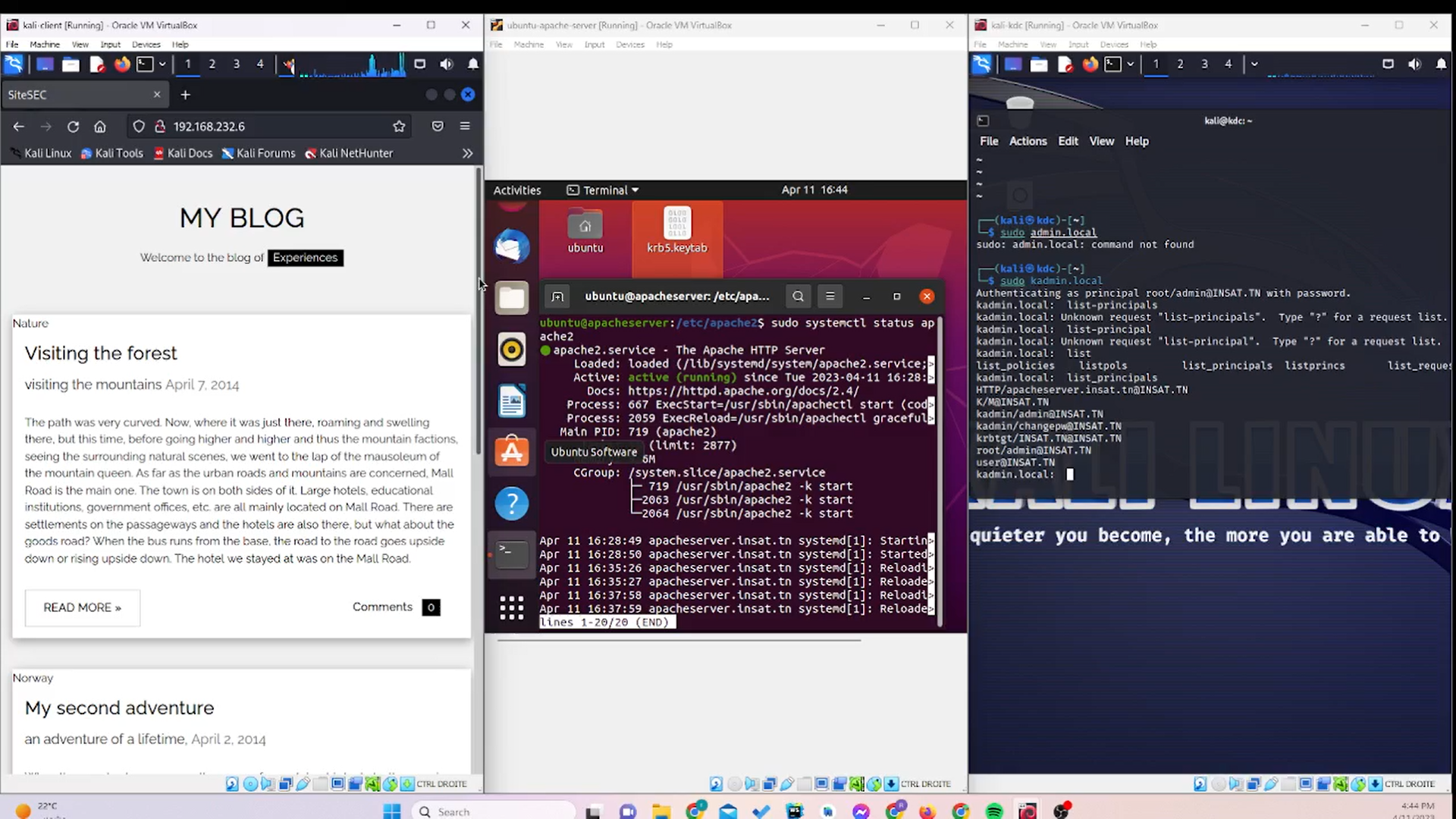Launch Firefox from kali-client panel

tap(121, 64)
